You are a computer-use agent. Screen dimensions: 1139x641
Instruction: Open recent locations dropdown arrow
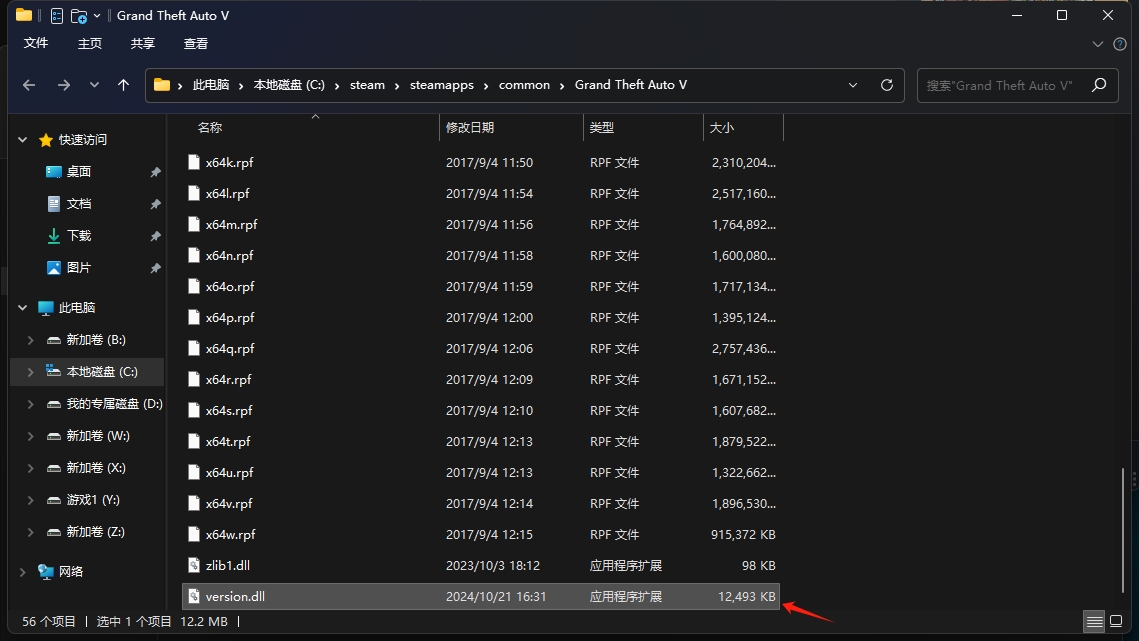click(95, 85)
